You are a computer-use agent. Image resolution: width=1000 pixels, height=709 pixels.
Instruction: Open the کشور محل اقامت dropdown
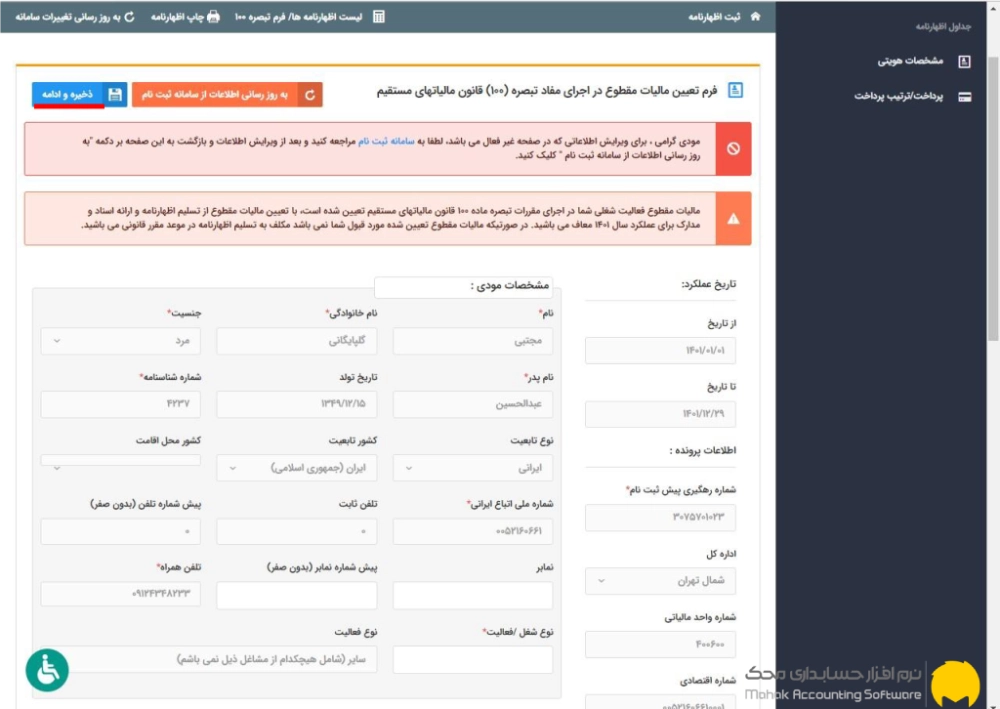point(121,462)
